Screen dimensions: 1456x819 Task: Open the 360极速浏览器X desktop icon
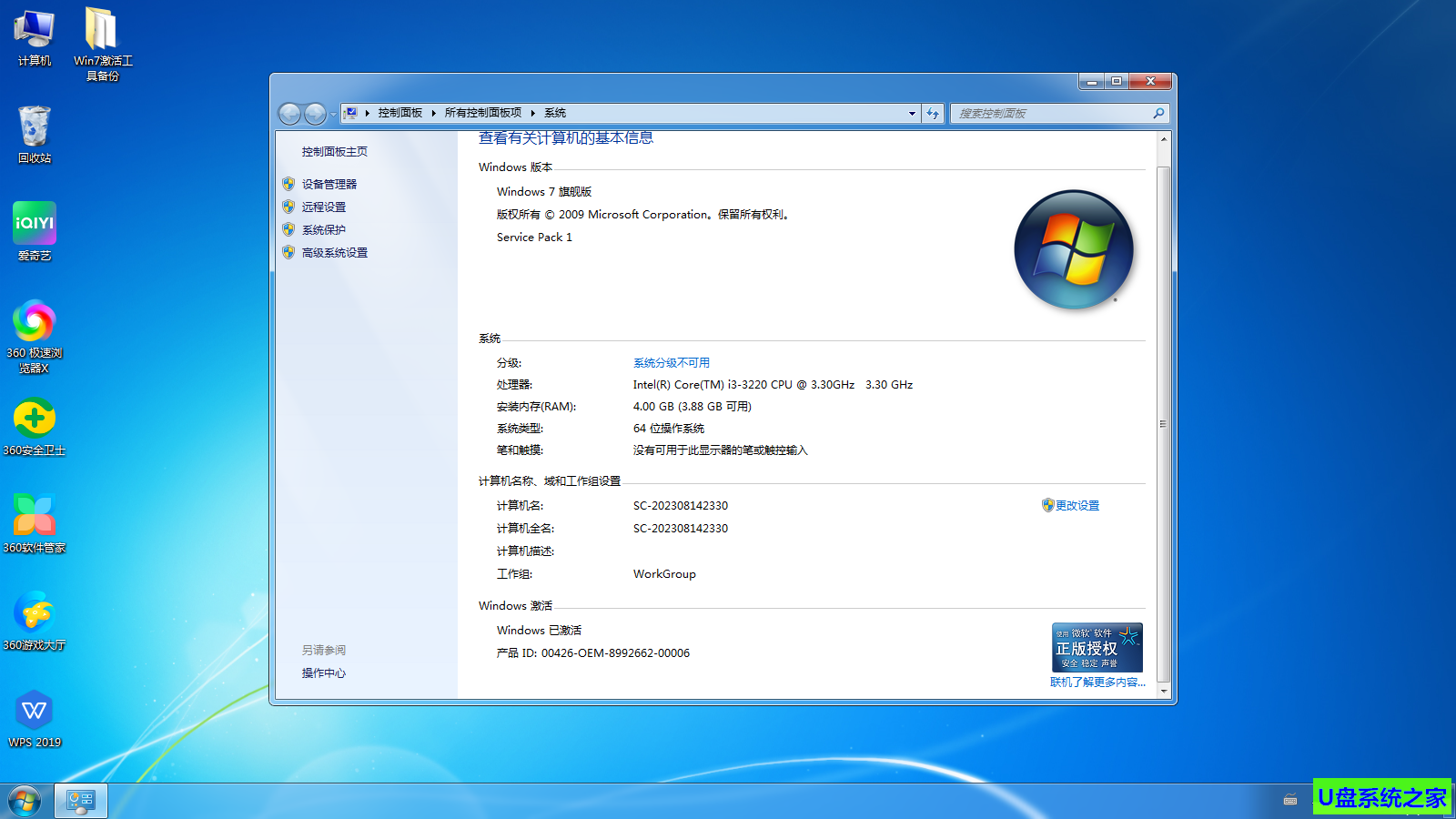click(35, 322)
